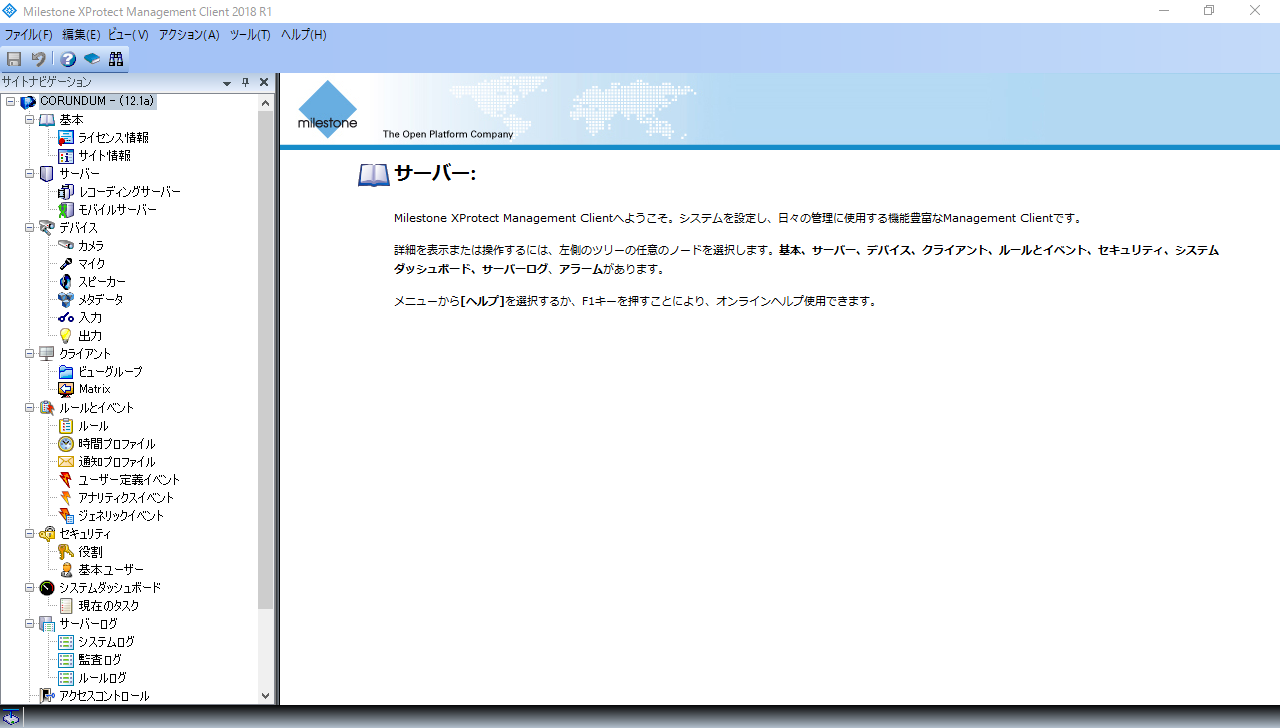Collapse the デバイス tree node

[x=30, y=228]
